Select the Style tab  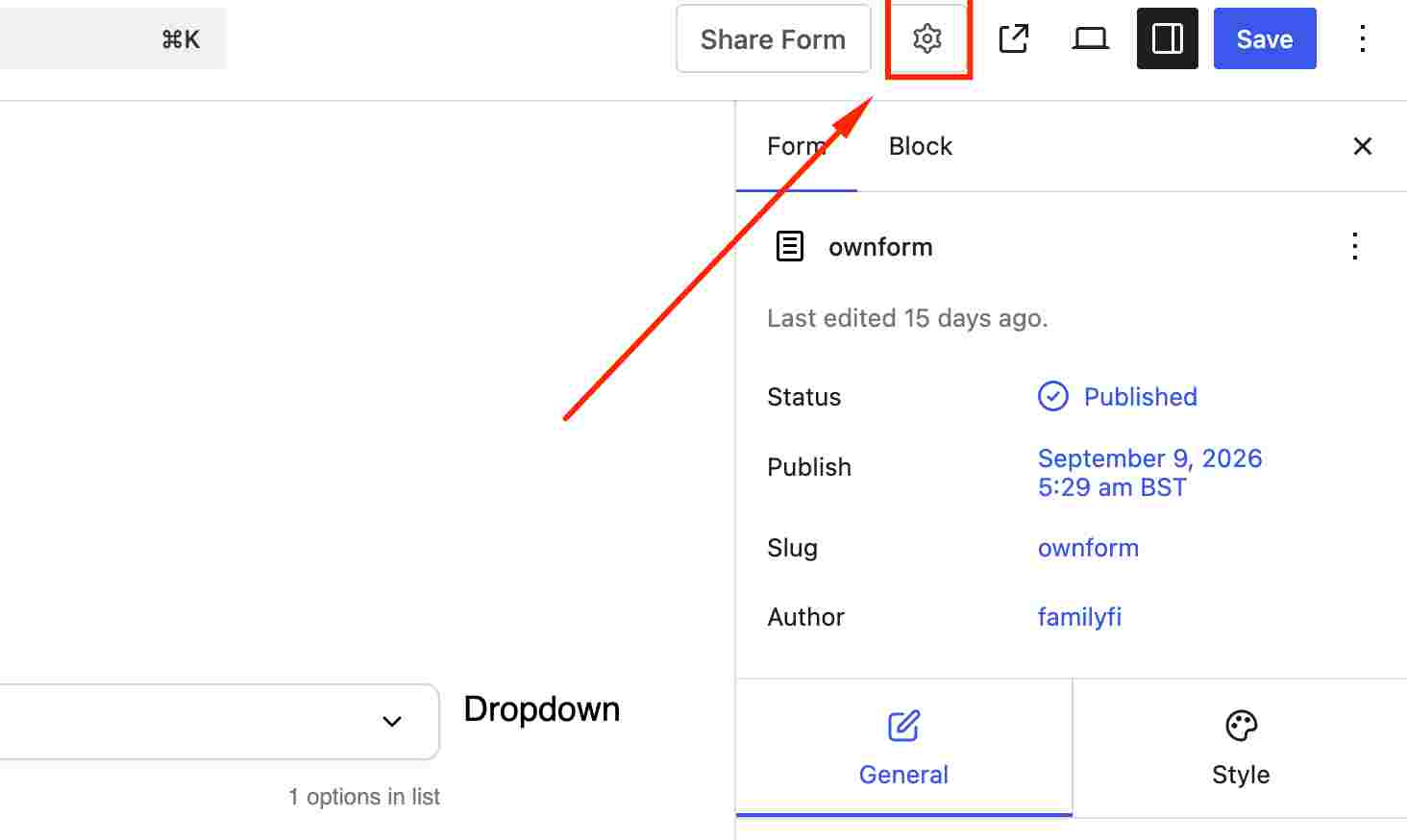(1241, 748)
